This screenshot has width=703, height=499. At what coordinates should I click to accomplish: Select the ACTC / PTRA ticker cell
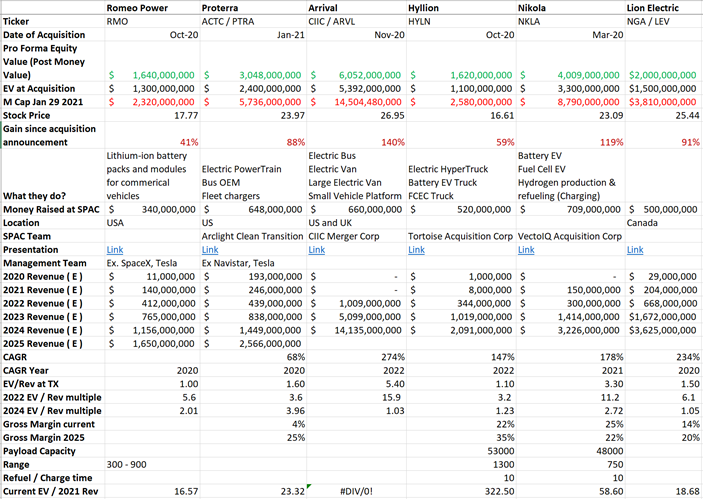pyautogui.click(x=253, y=22)
